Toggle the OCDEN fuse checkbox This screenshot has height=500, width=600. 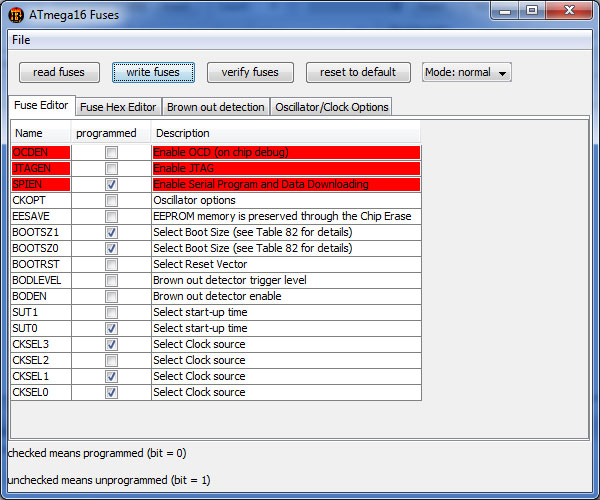(111, 153)
